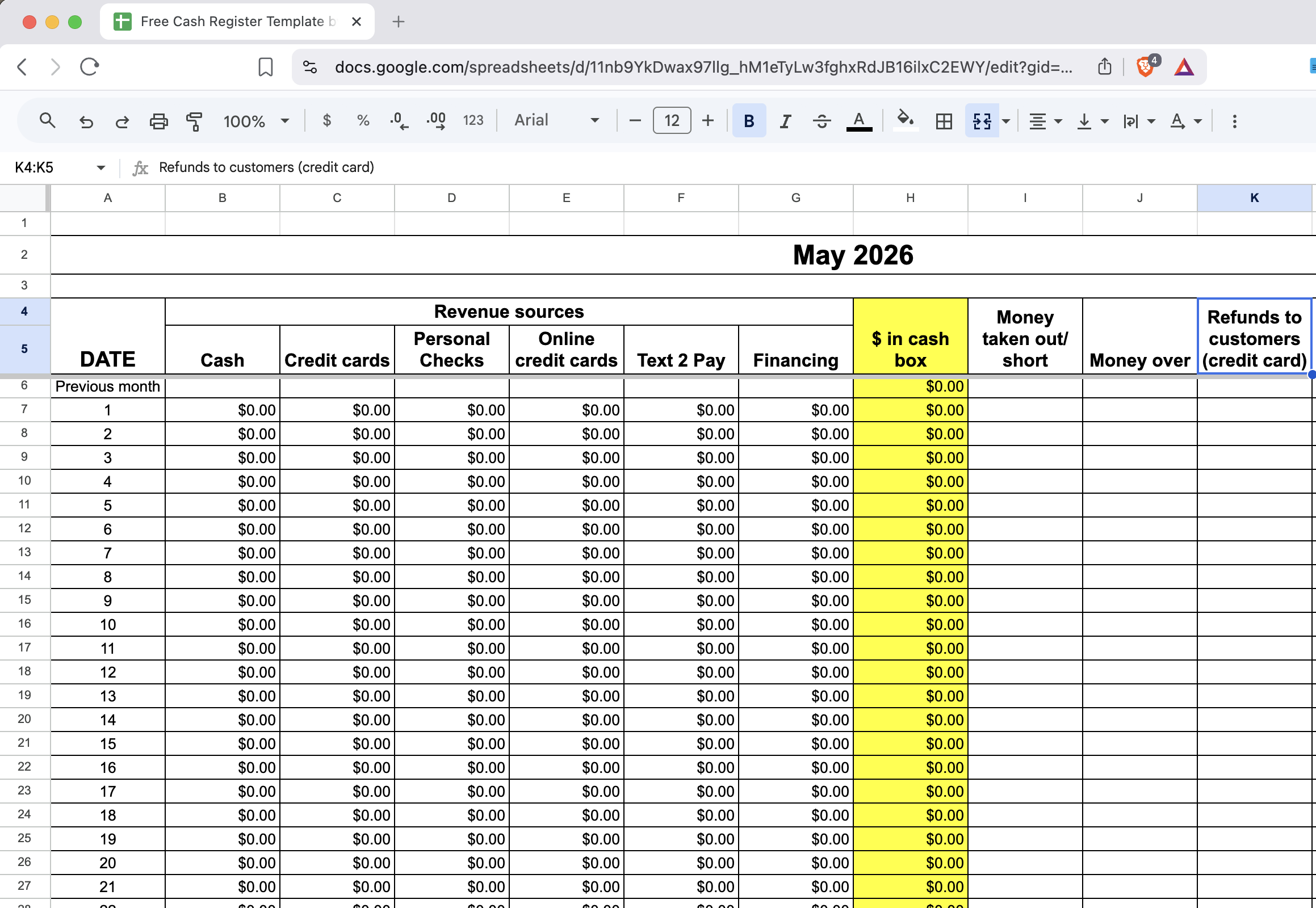1316x908 pixels.
Task: Select the Credit cards header cell
Action: coord(337,350)
